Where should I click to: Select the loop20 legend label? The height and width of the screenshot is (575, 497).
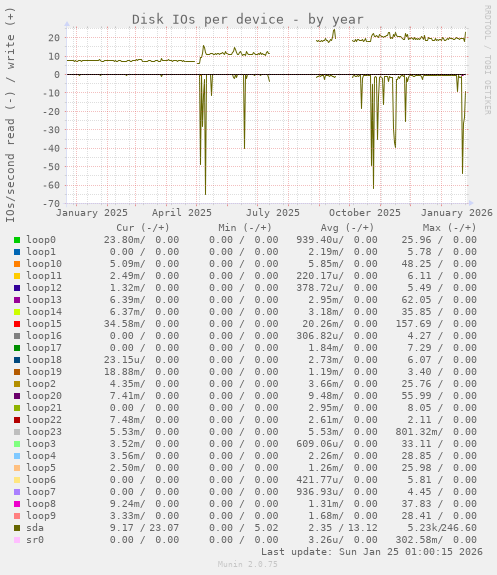coord(44,396)
